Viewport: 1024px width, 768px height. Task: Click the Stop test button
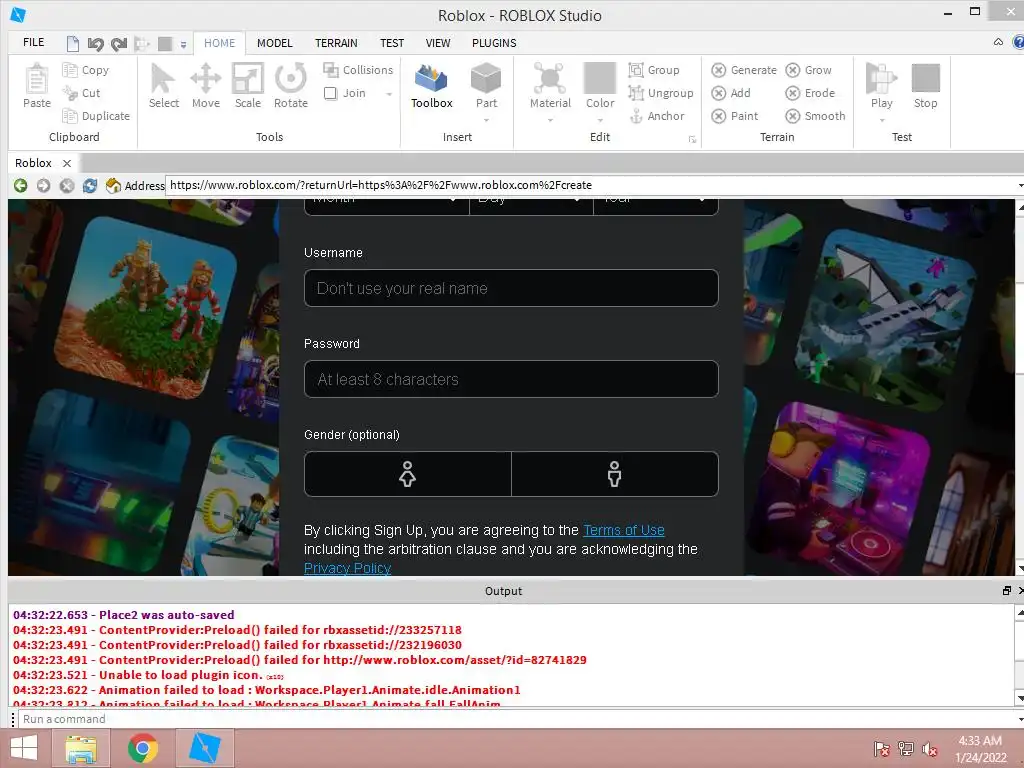coord(925,86)
